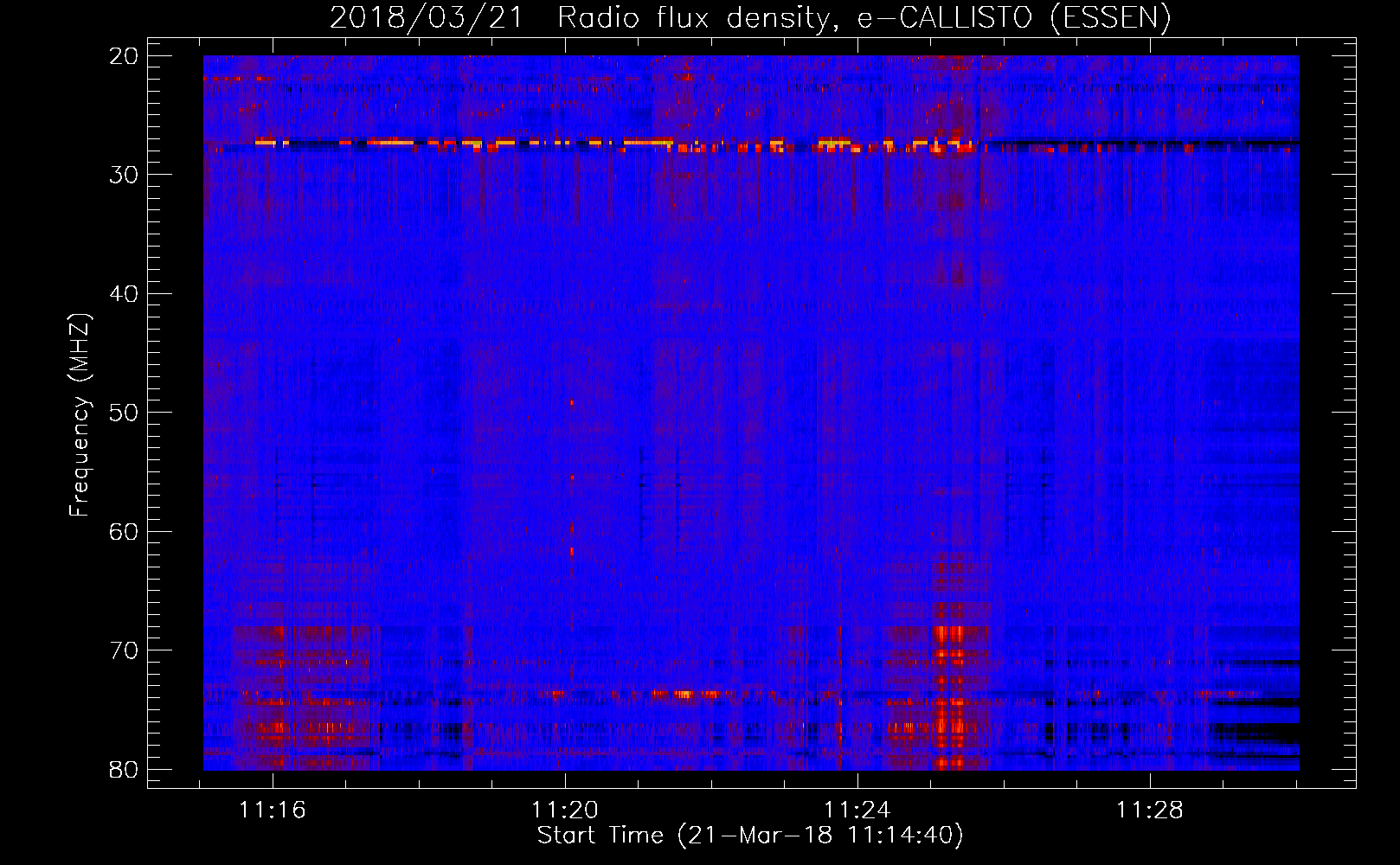Click the date 2018/03/21 in title
This screenshot has height=865, width=1400.
click(x=427, y=17)
